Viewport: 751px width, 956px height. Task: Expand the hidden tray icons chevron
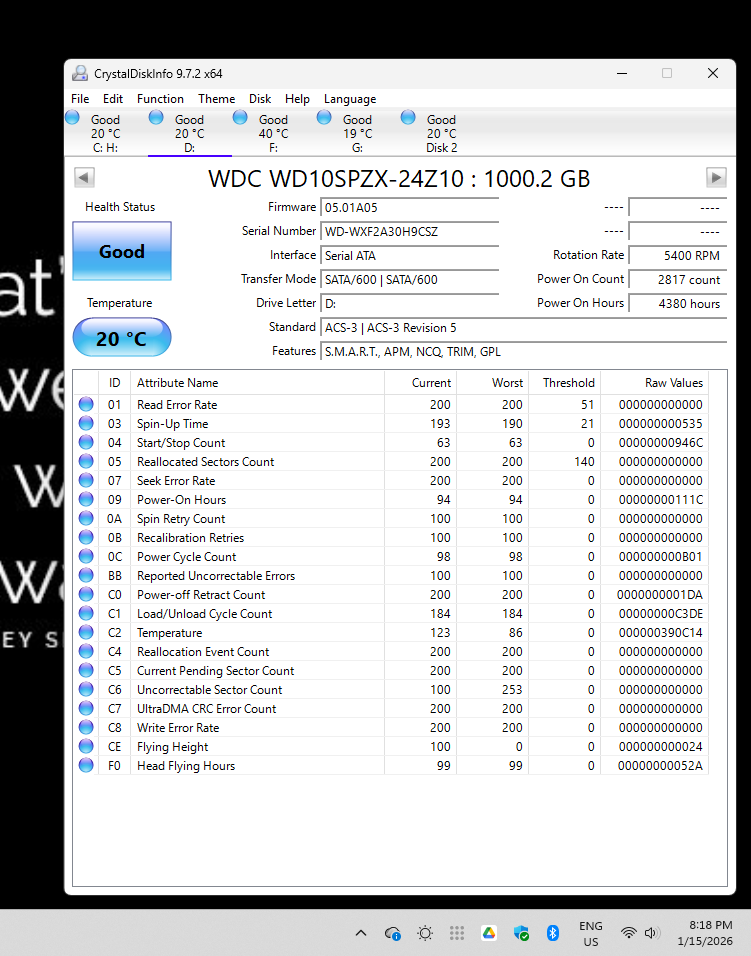click(361, 933)
